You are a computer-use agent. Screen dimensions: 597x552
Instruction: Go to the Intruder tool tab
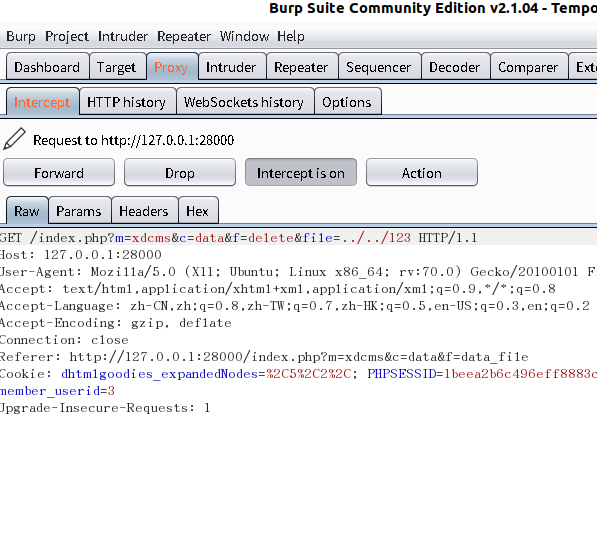(x=231, y=67)
